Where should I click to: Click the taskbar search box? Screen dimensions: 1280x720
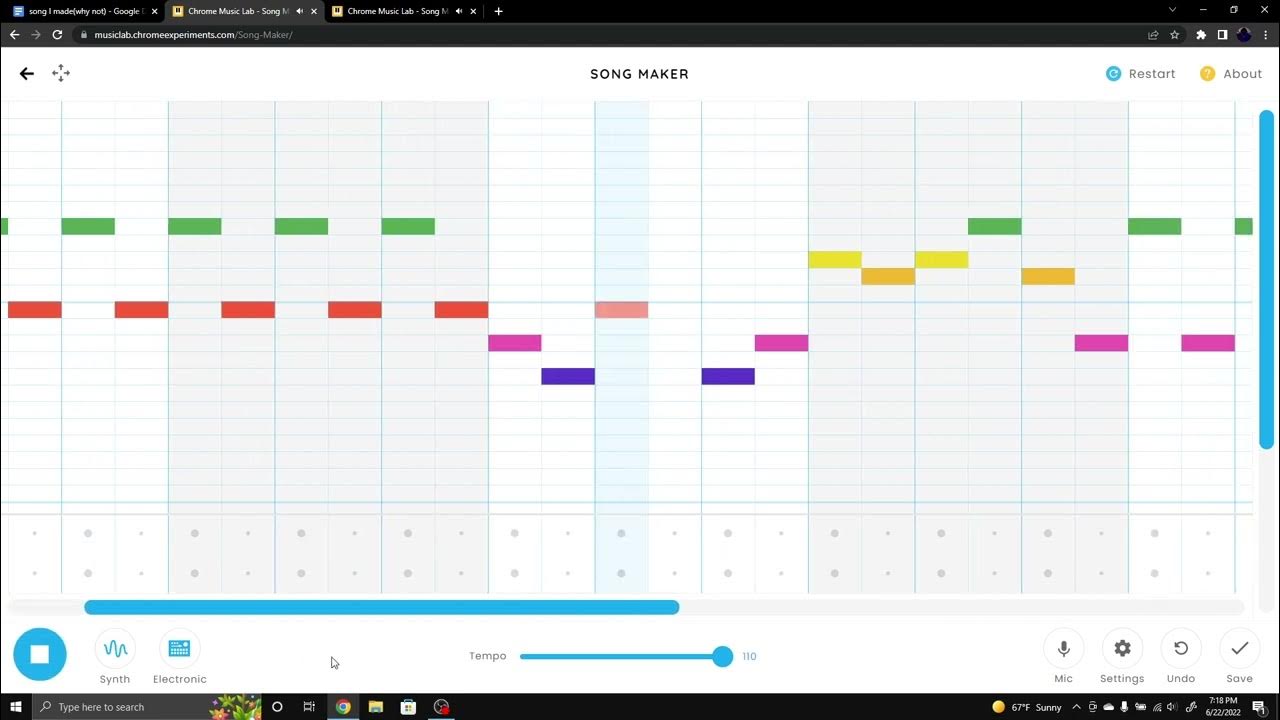(146, 707)
